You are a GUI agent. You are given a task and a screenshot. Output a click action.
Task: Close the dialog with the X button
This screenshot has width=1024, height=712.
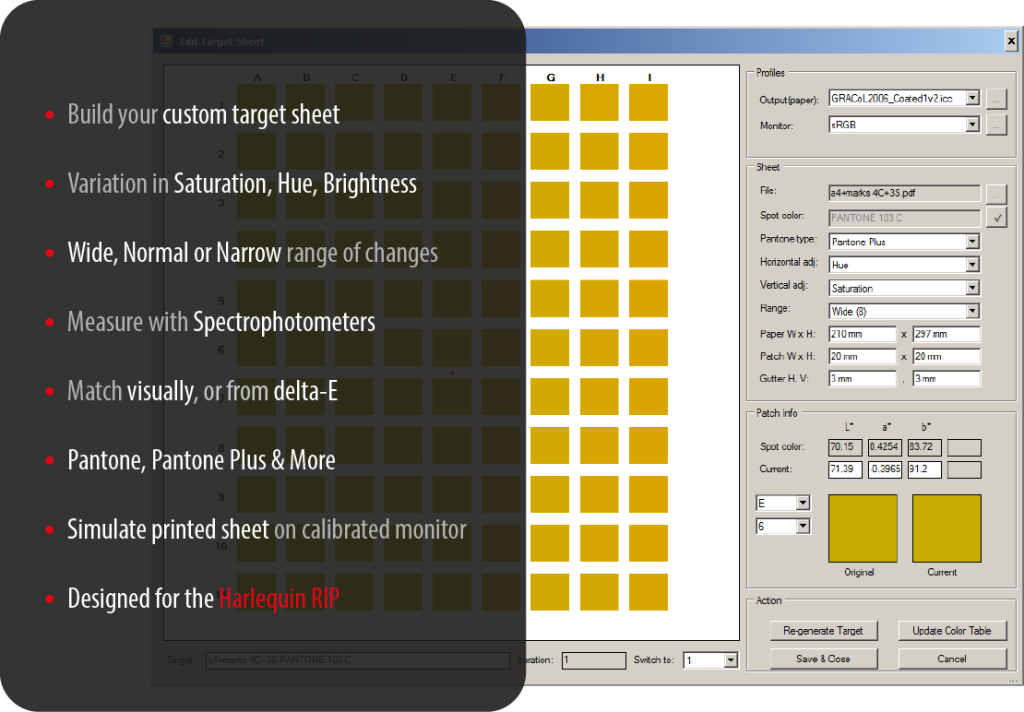point(1011,41)
